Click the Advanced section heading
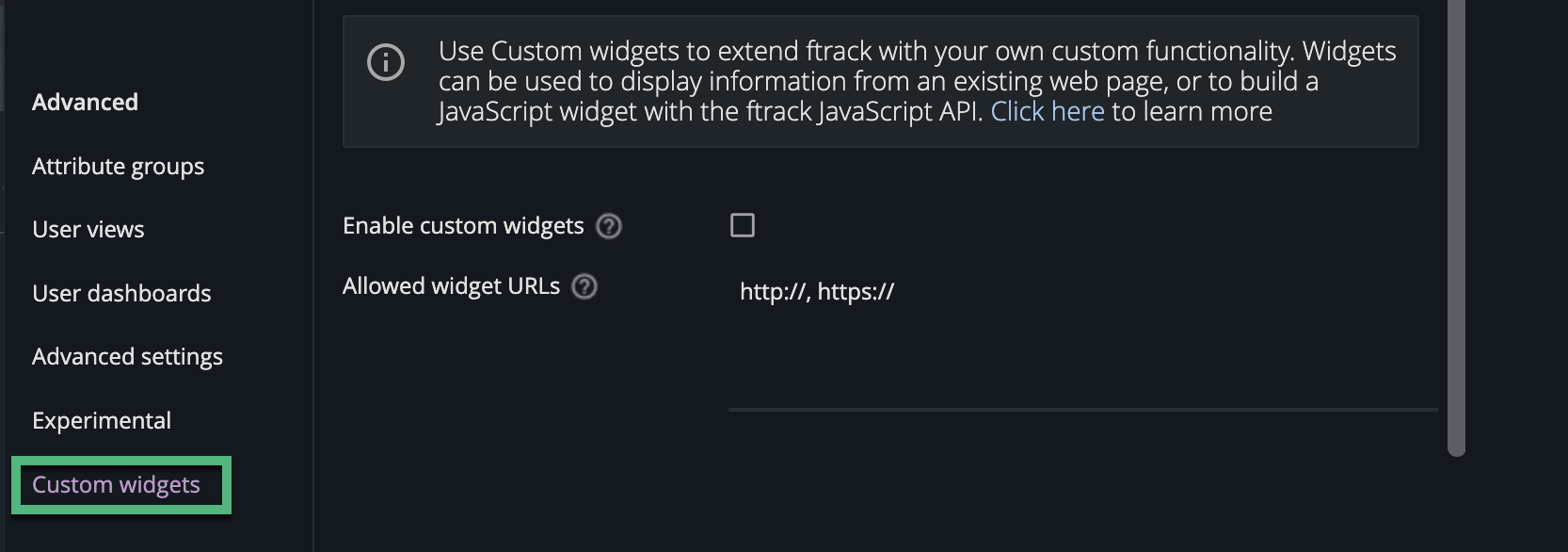This screenshot has height=552, width=1568. pos(85,102)
